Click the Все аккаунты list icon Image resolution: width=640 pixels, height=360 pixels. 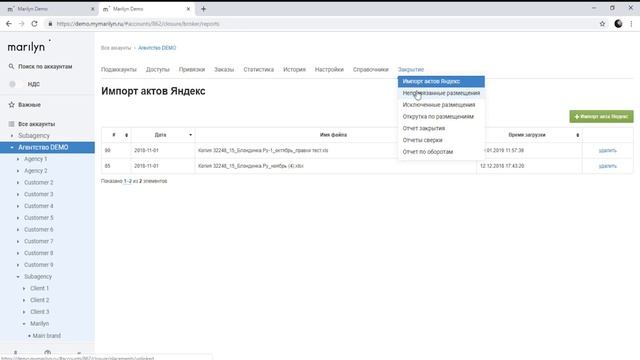11,124
